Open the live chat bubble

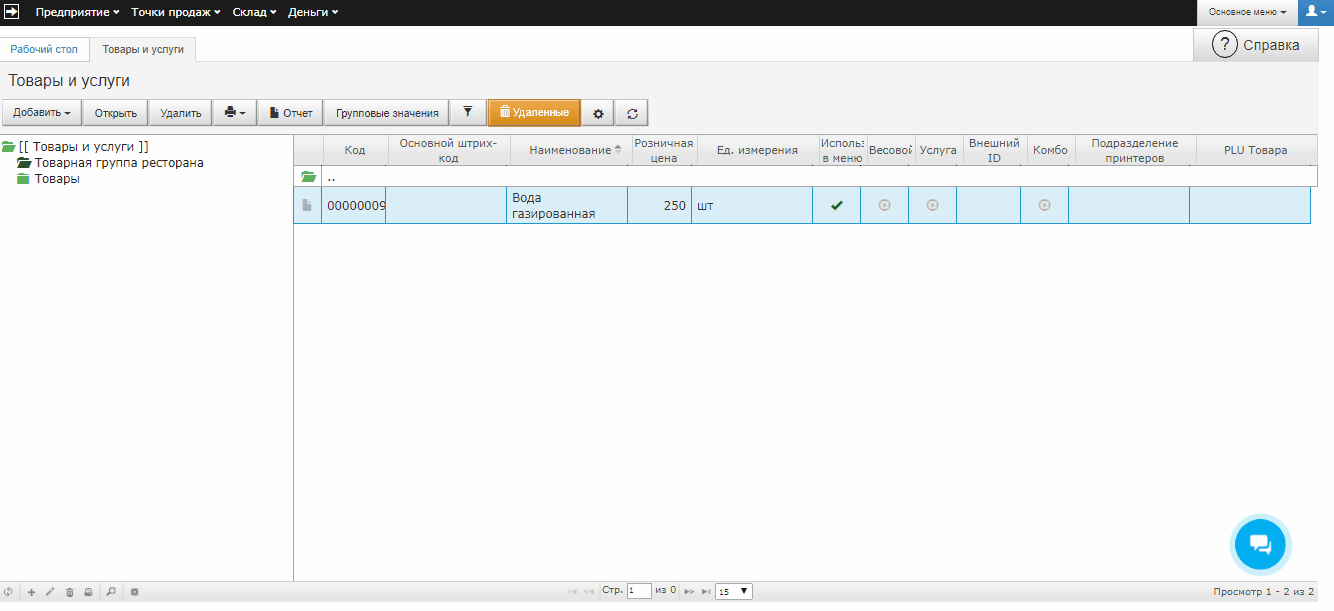[1260, 544]
